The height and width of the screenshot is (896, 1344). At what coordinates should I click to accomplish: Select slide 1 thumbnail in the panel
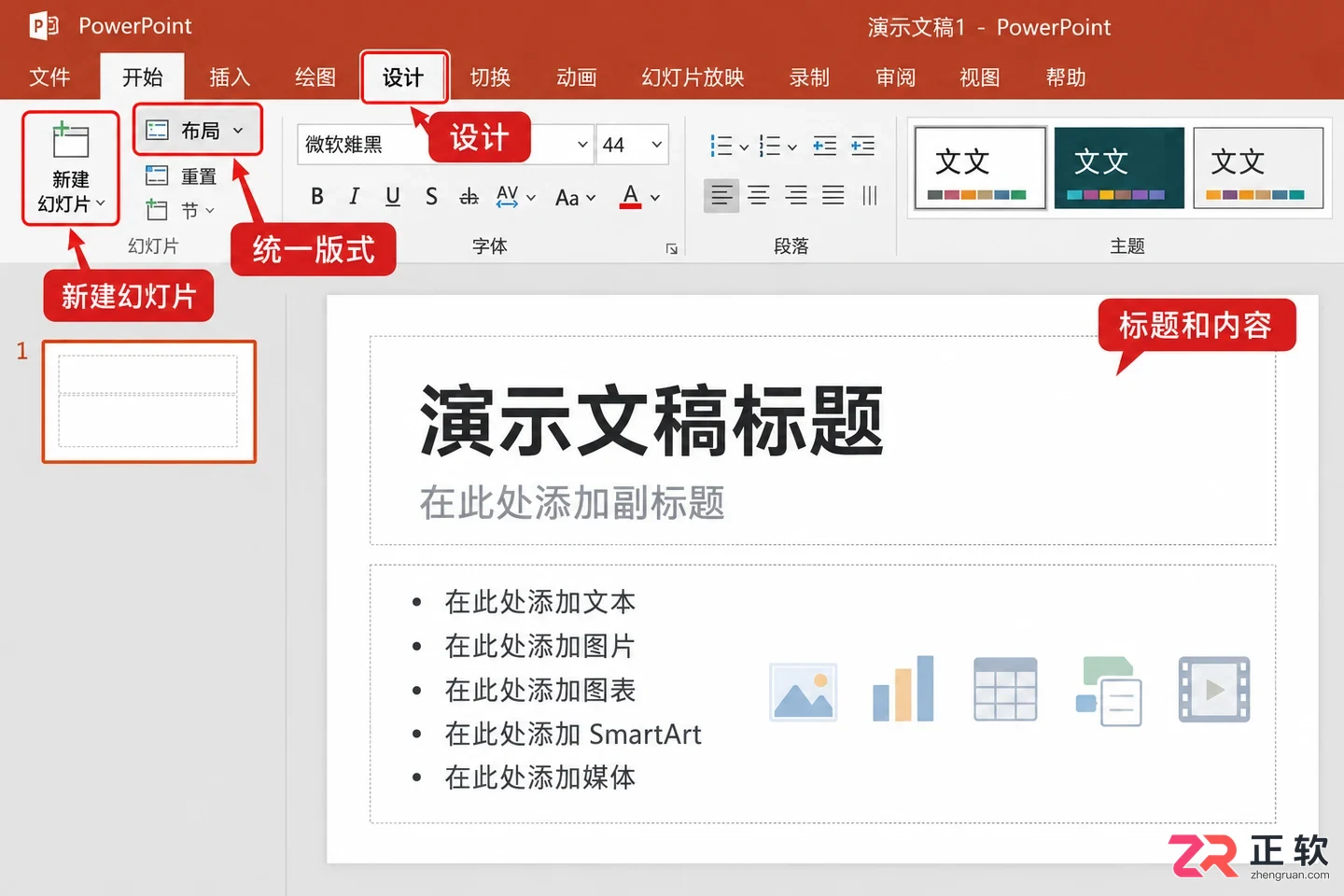(149, 401)
